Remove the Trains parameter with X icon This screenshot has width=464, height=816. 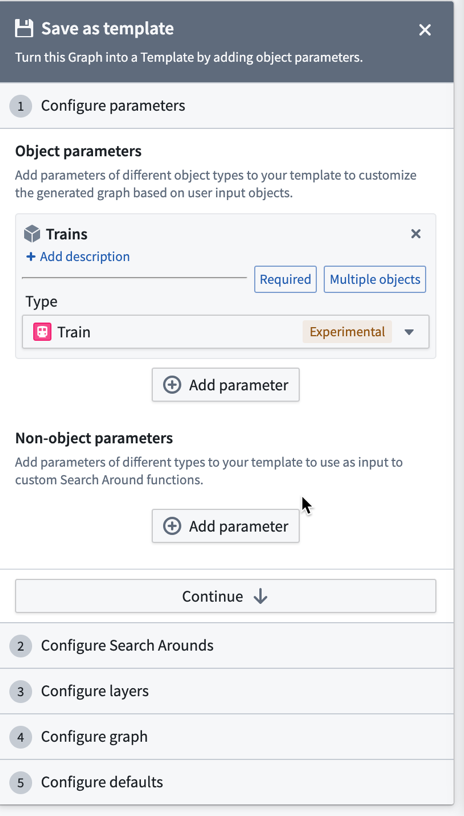click(x=416, y=234)
